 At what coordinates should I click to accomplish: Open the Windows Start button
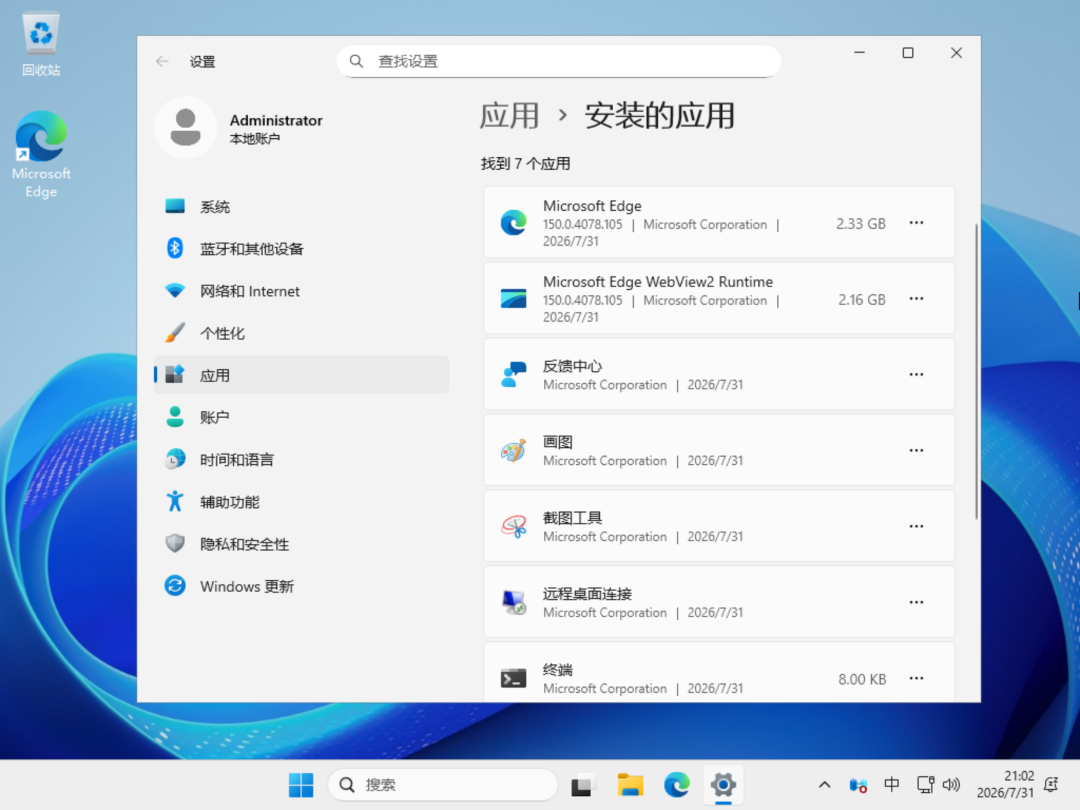coord(301,785)
